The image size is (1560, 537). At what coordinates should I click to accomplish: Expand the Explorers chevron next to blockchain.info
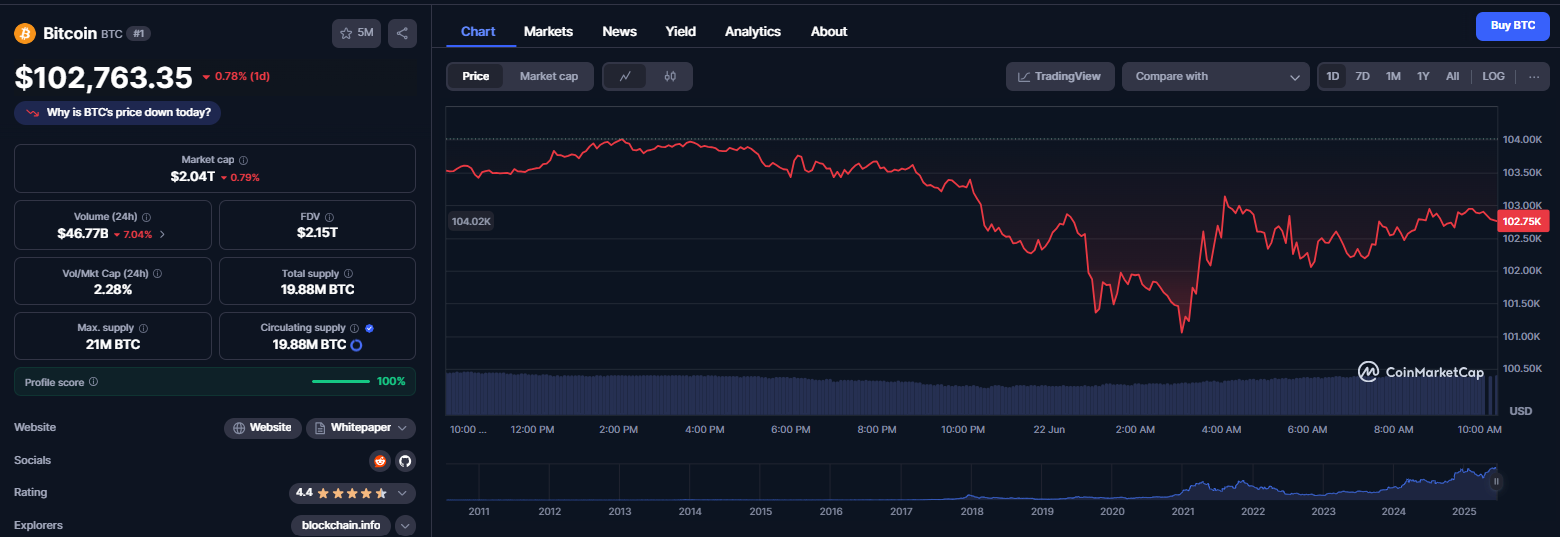pyautogui.click(x=405, y=525)
